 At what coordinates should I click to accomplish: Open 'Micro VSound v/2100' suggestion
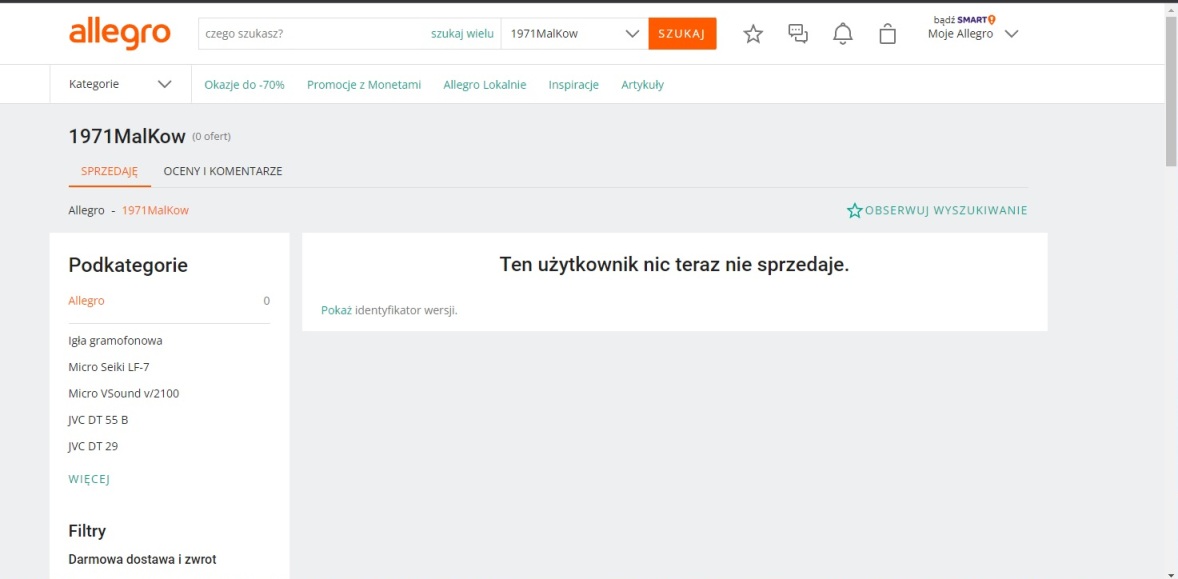(123, 393)
